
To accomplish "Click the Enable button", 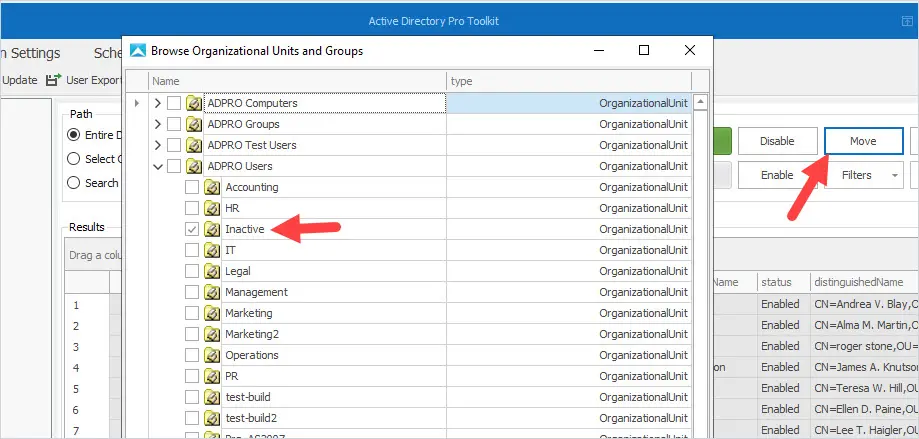I will pyautogui.click(x=777, y=175).
